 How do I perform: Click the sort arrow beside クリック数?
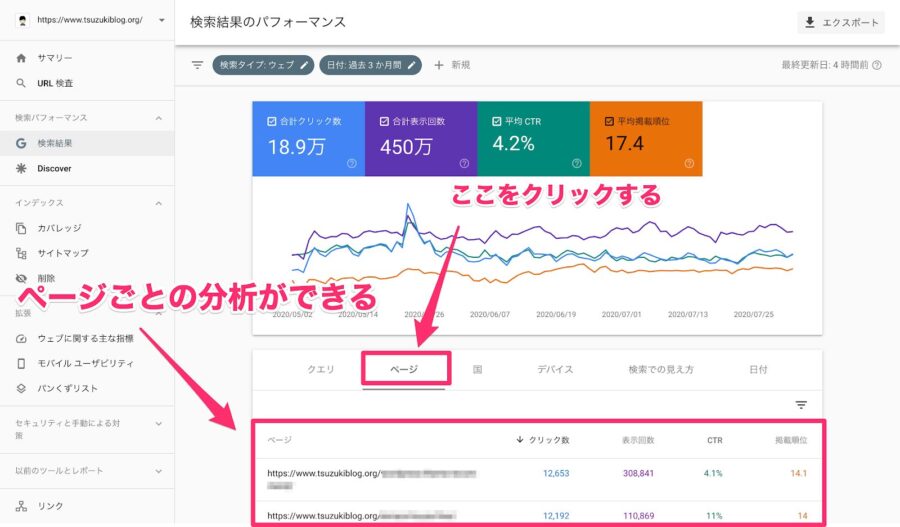point(520,440)
